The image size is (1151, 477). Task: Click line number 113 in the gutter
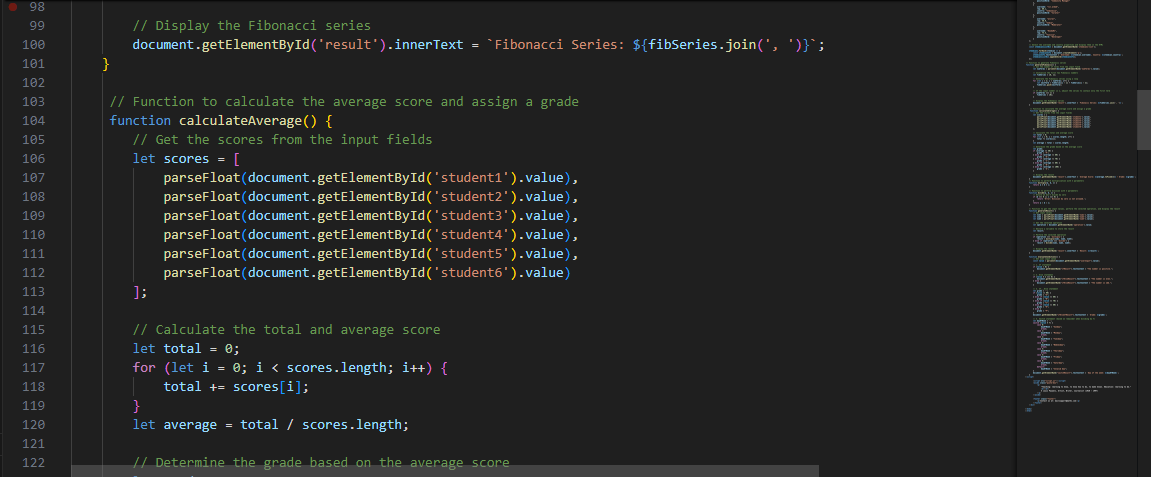(x=34, y=291)
